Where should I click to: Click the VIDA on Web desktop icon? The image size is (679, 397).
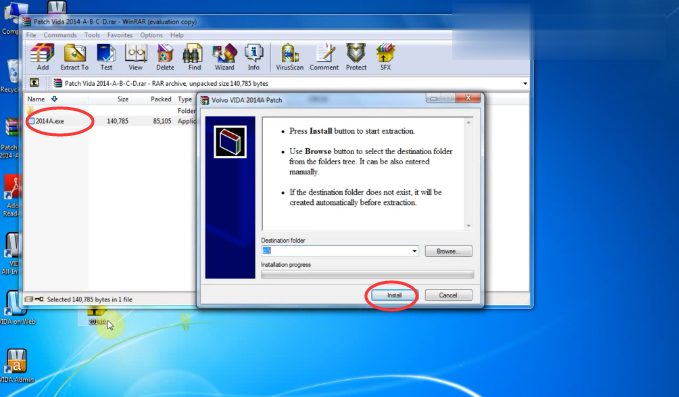pyautogui.click(x=16, y=308)
